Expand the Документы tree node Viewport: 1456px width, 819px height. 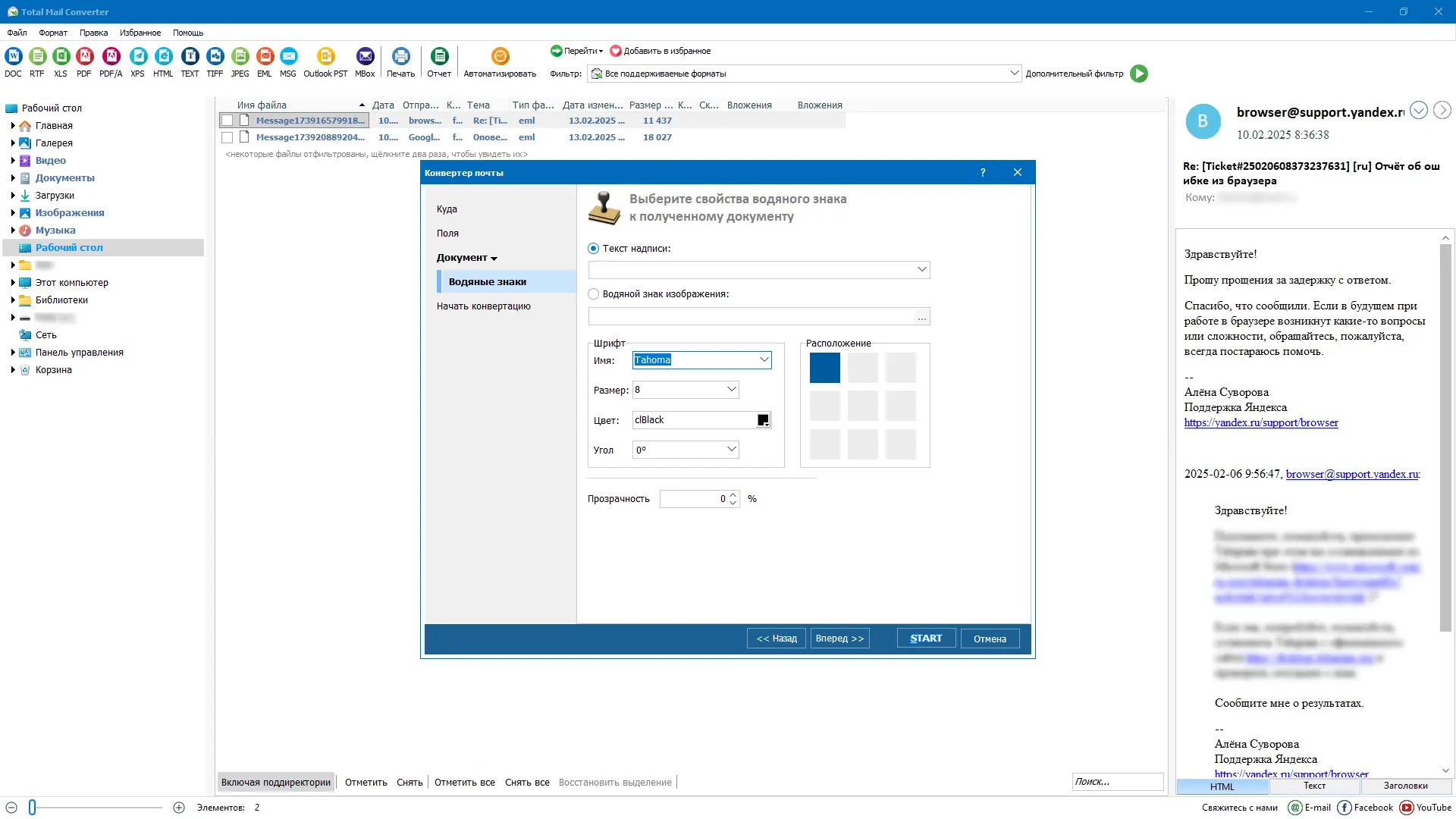(x=13, y=178)
